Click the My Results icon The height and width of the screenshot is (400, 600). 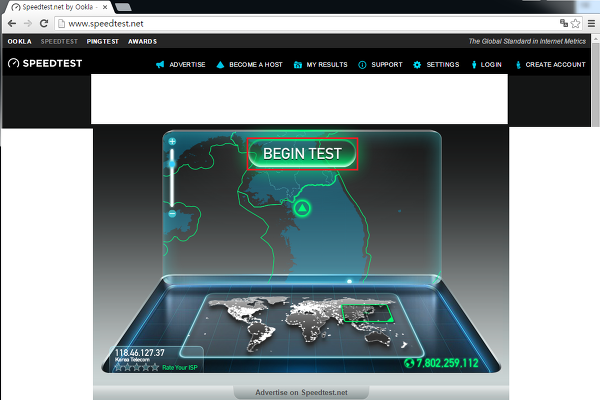298,65
